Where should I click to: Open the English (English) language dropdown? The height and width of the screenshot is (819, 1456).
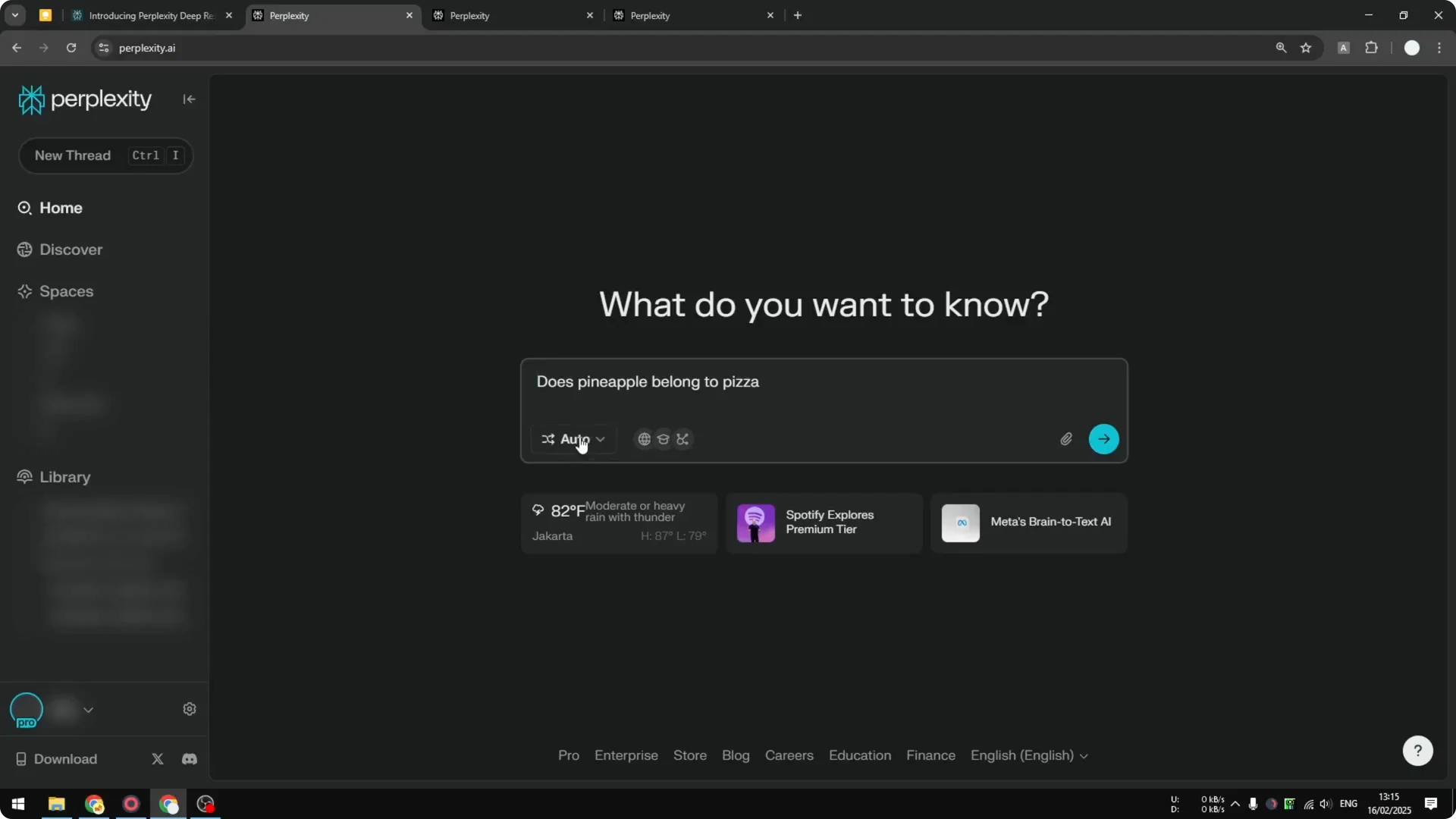click(1029, 755)
